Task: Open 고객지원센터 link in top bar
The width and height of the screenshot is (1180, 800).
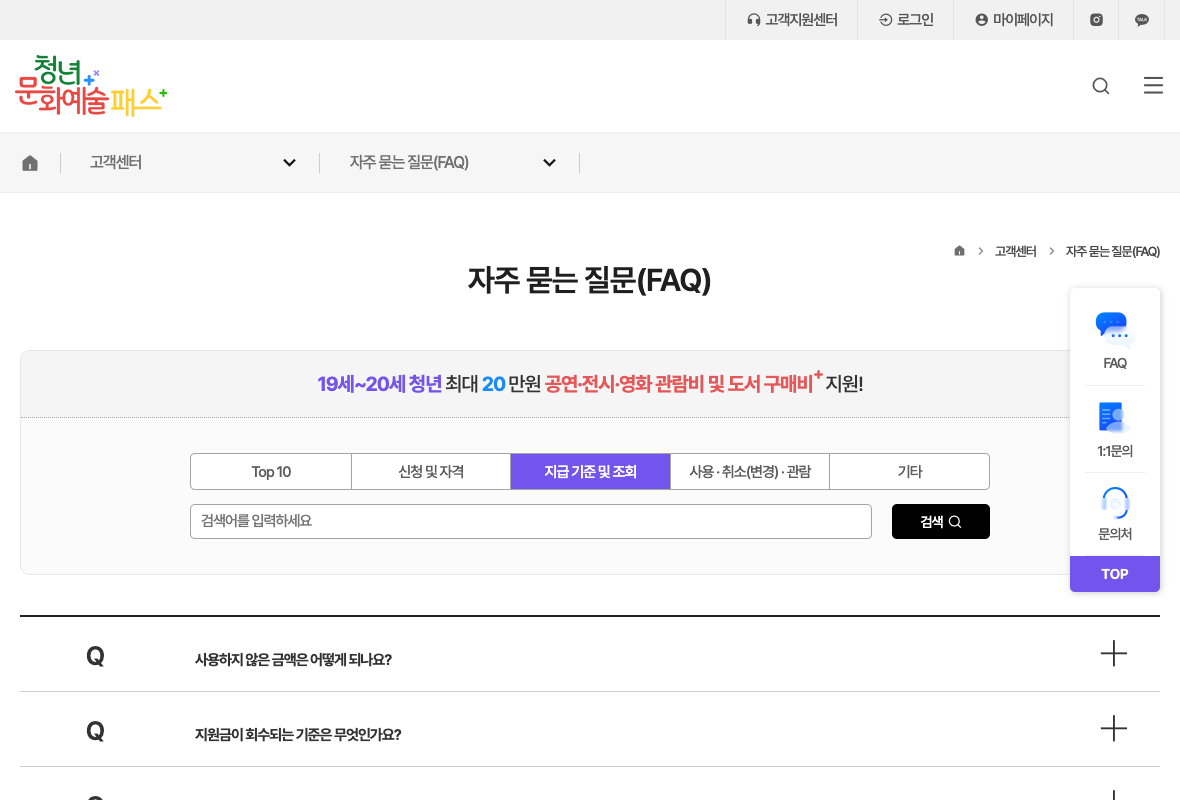Action: [x=792, y=20]
